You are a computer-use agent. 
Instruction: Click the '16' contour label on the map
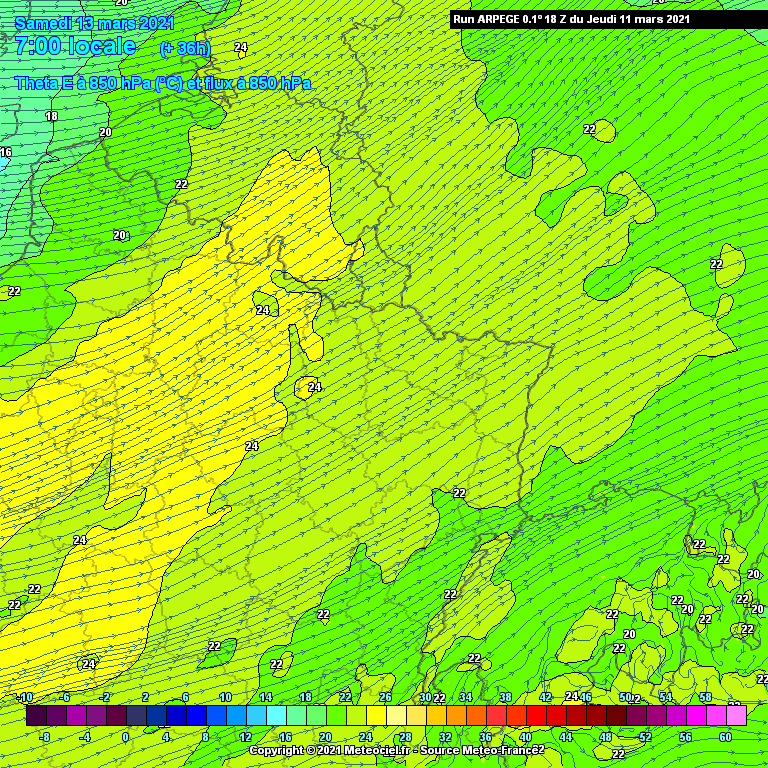coord(6,153)
